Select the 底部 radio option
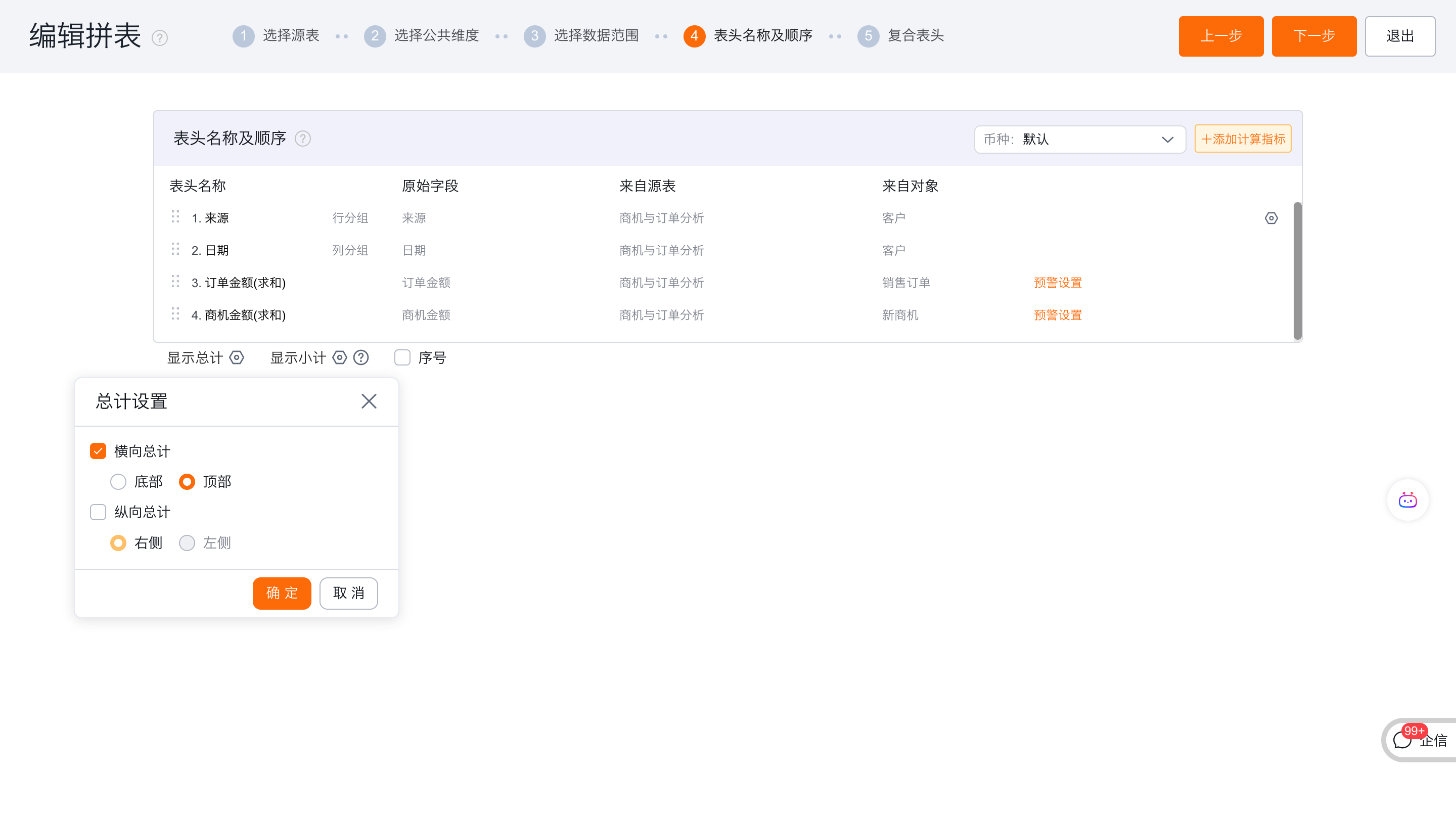Screen dimensions: 1456x821 (x=118, y=481)
